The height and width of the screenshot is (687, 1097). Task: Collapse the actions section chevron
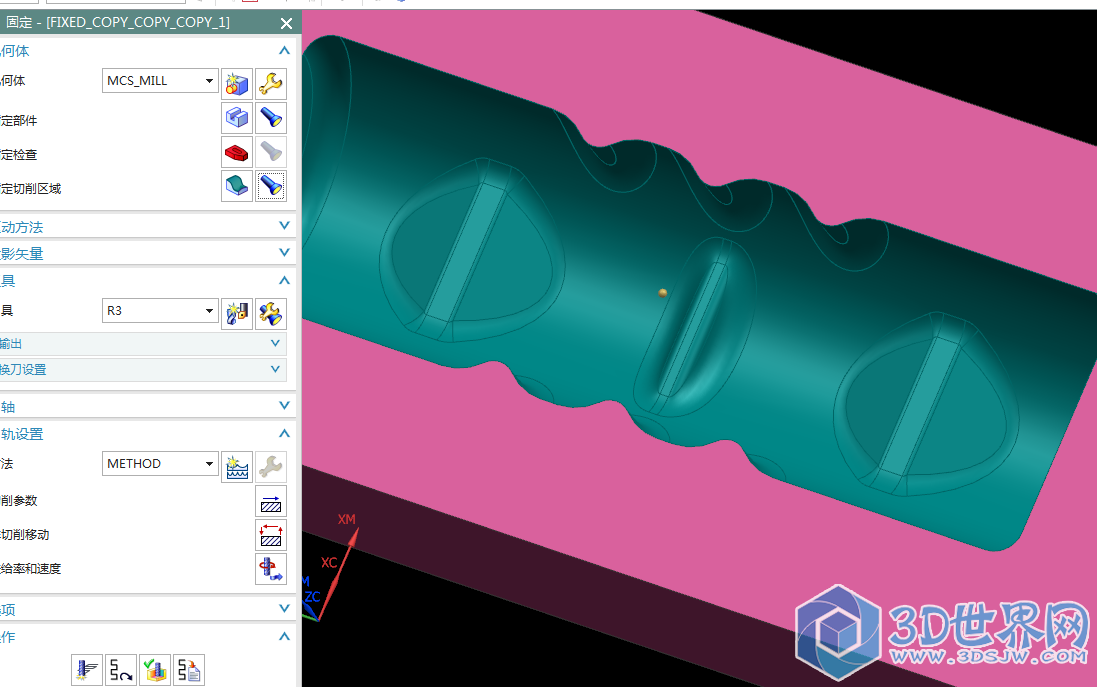tap(284, 637)
